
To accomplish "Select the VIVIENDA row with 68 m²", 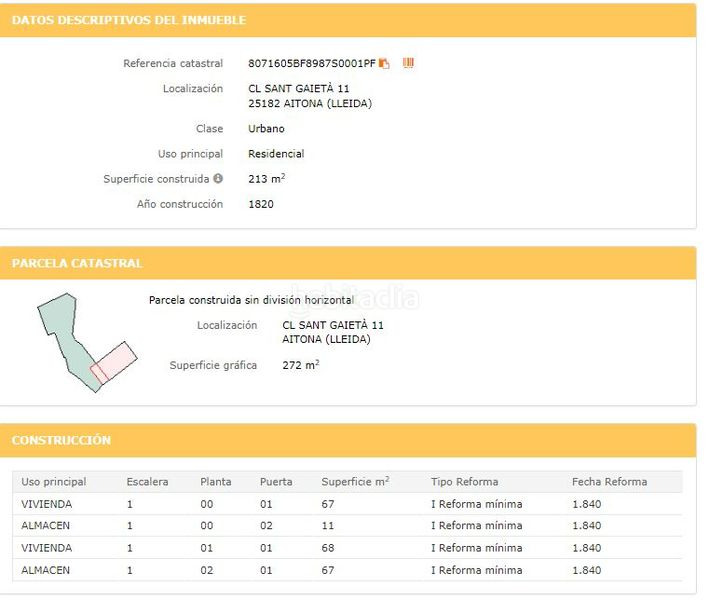I will point(47,548).
